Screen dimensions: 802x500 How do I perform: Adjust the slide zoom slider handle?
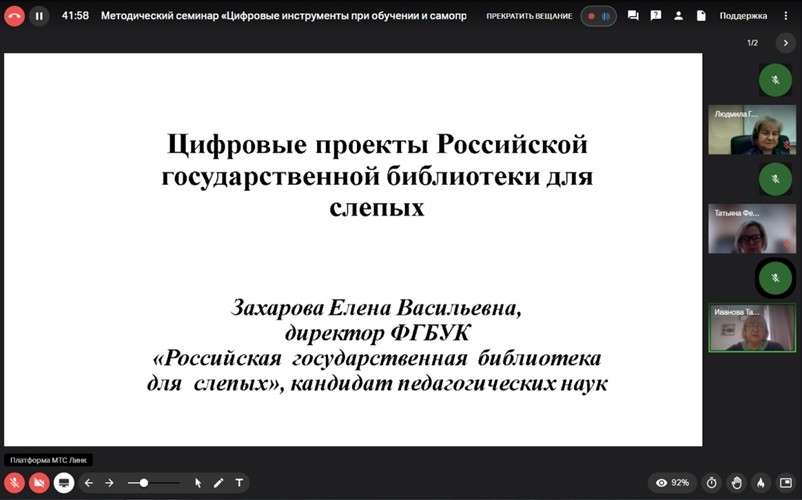[144, 483]
